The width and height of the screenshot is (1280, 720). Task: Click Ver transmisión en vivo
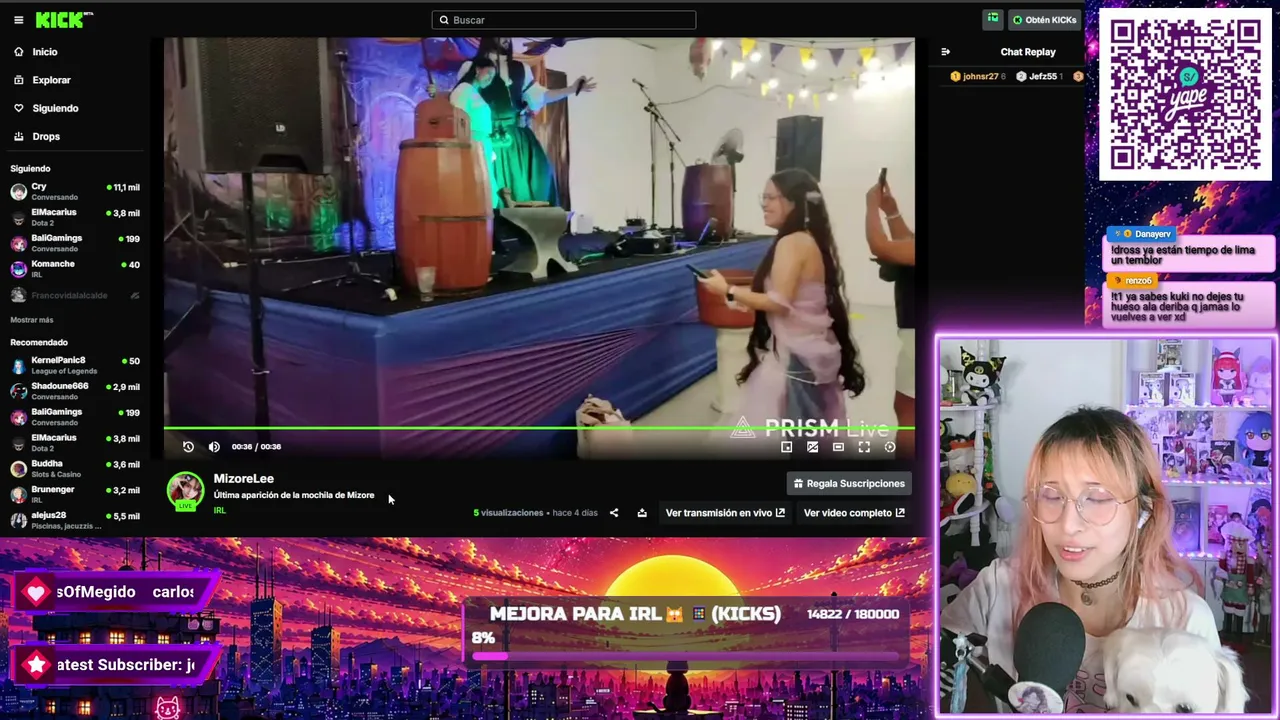725,513
